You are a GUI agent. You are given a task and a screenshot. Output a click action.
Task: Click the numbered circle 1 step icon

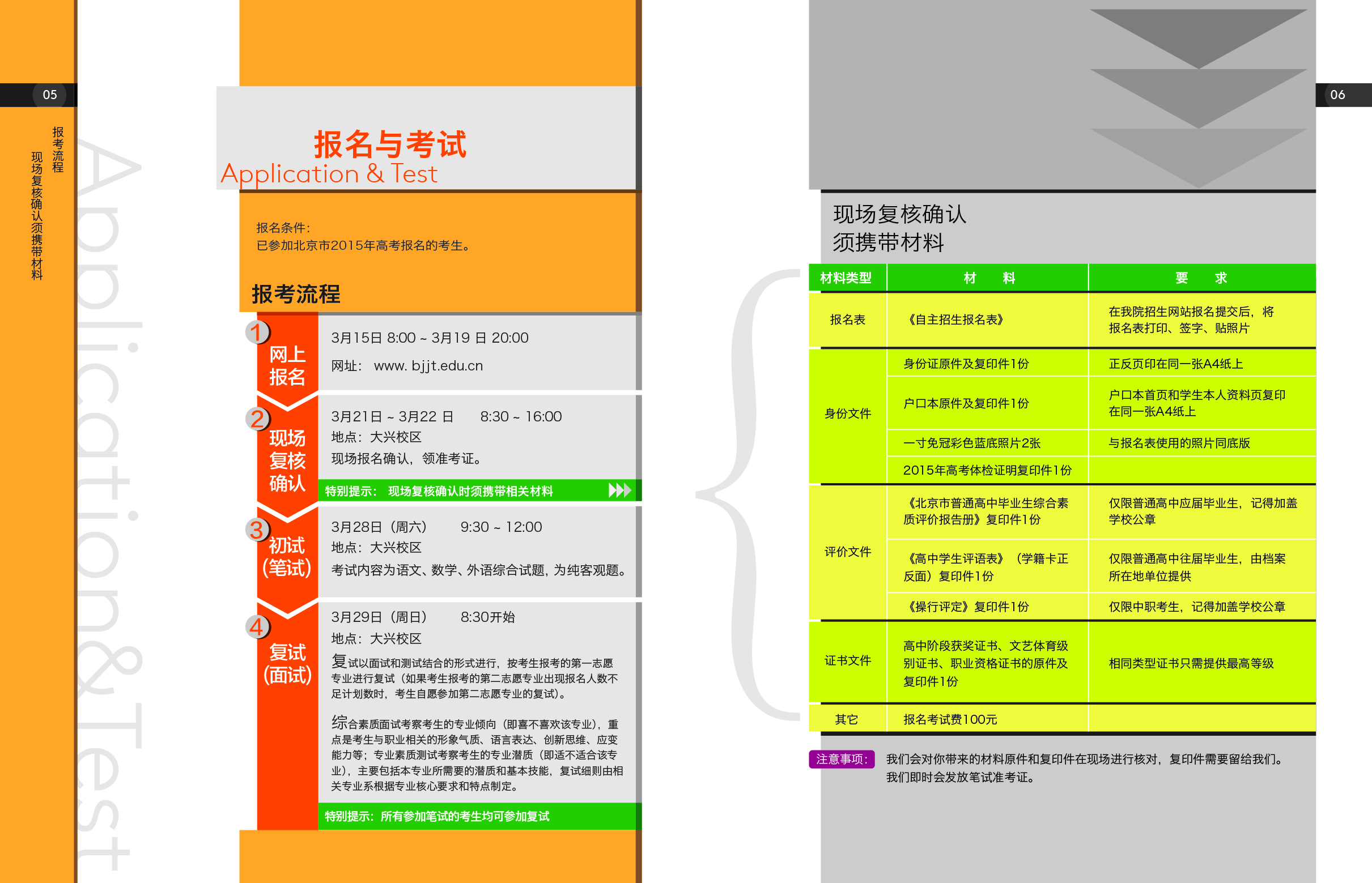pos(257,332)
